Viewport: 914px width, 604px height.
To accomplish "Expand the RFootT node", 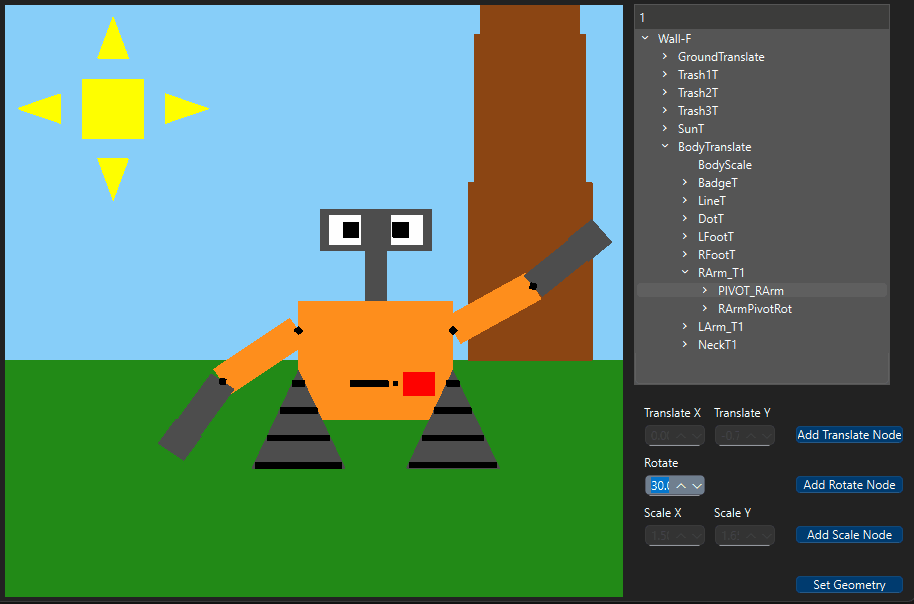I will click(x=685, y=254).
